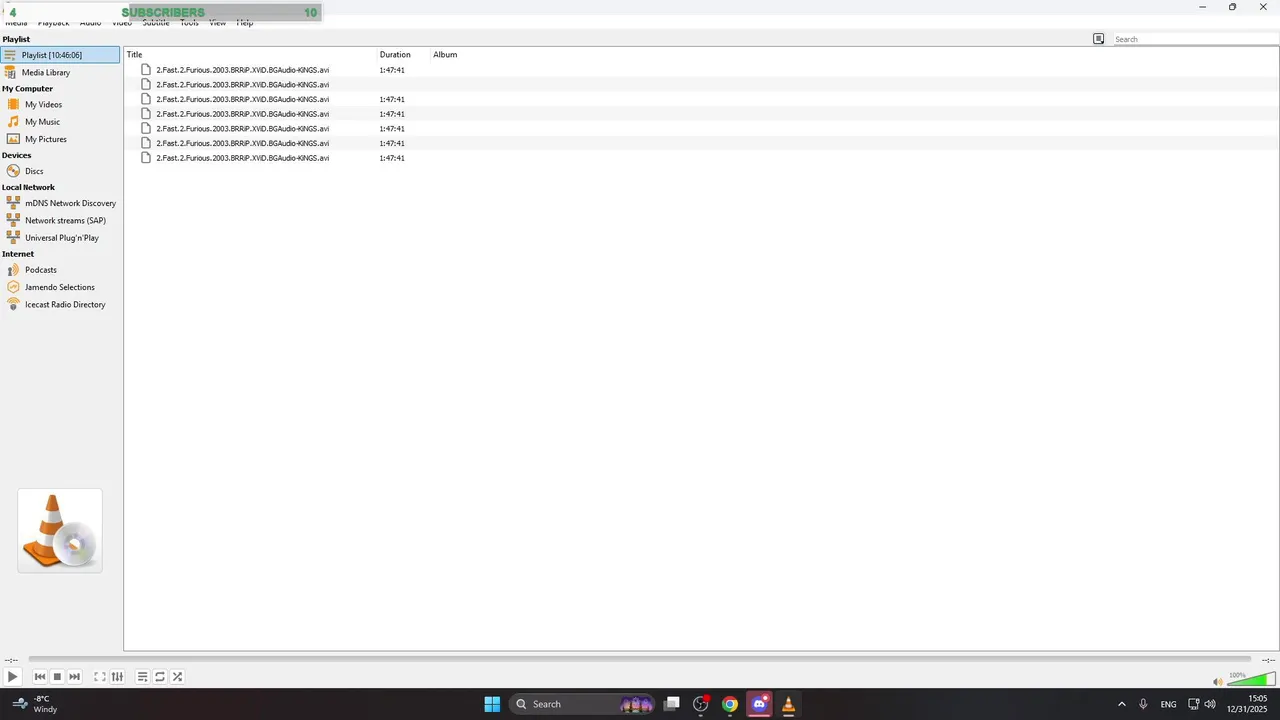
Task: Open Jamendo Selections
Action: tap(60, 287)
